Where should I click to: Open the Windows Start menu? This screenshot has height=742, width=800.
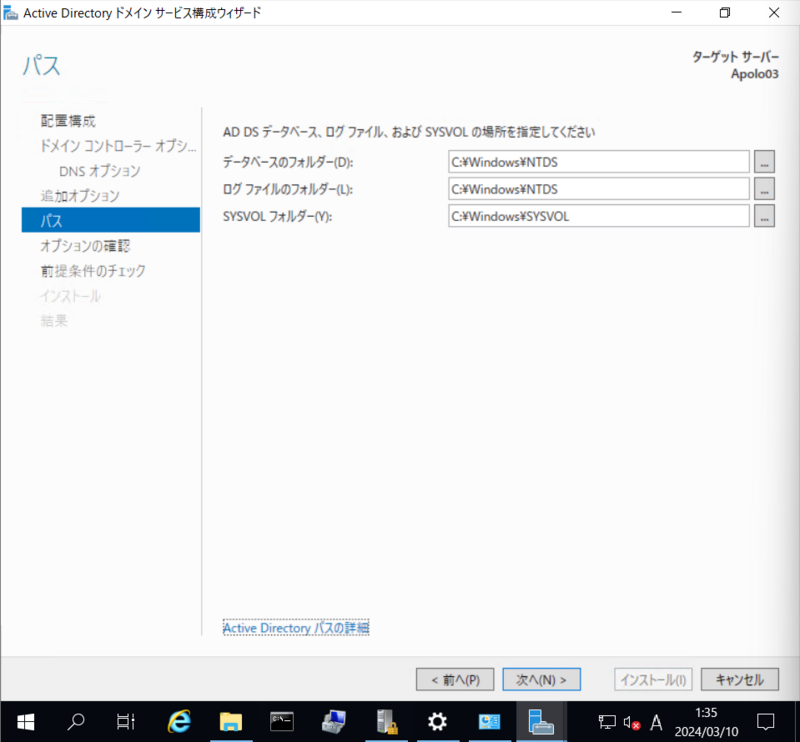pos(26,722)
